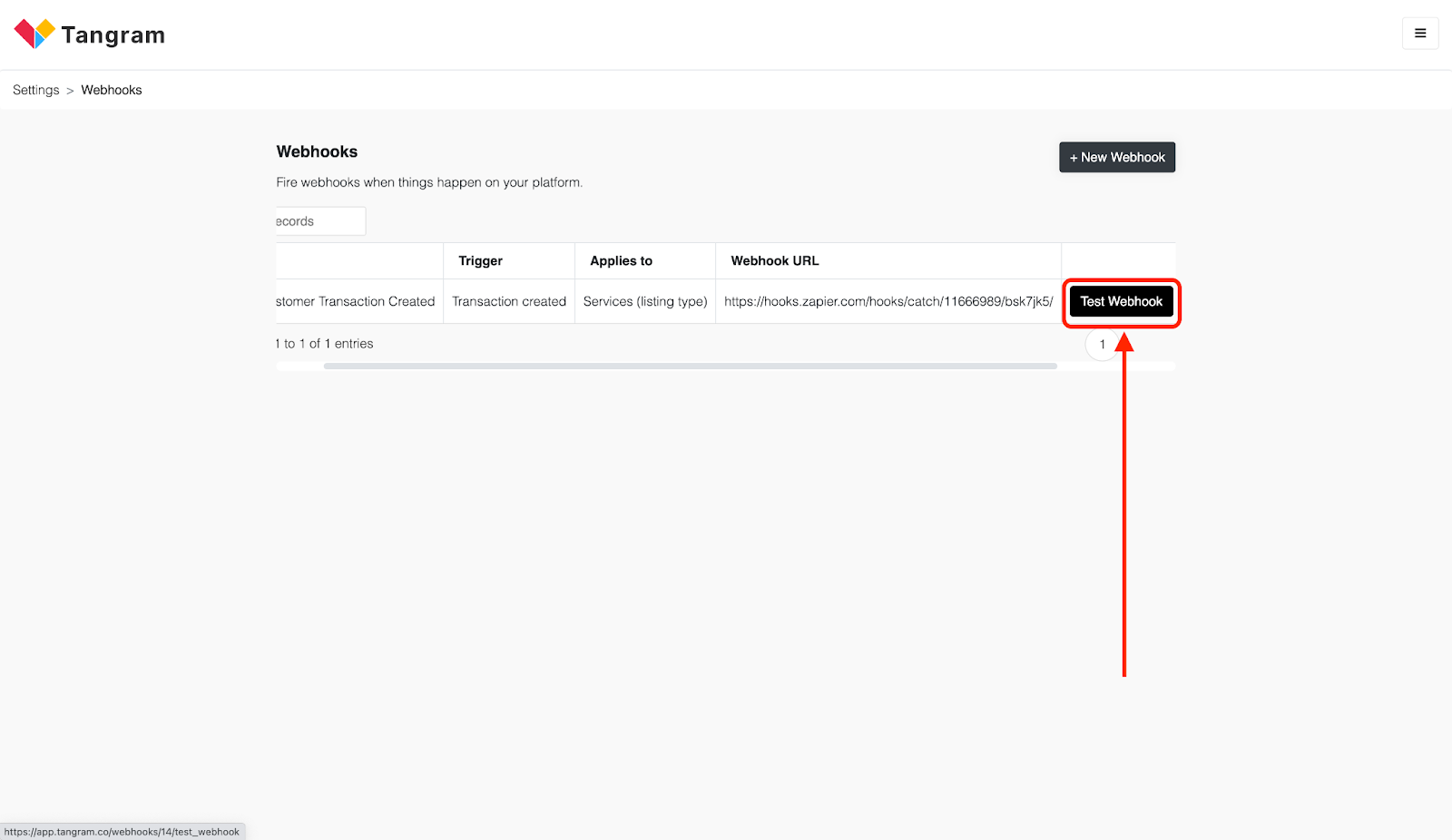Go to pagination page 1
The width and height of the screenshot is (1452, 840).
point(1103,344)
